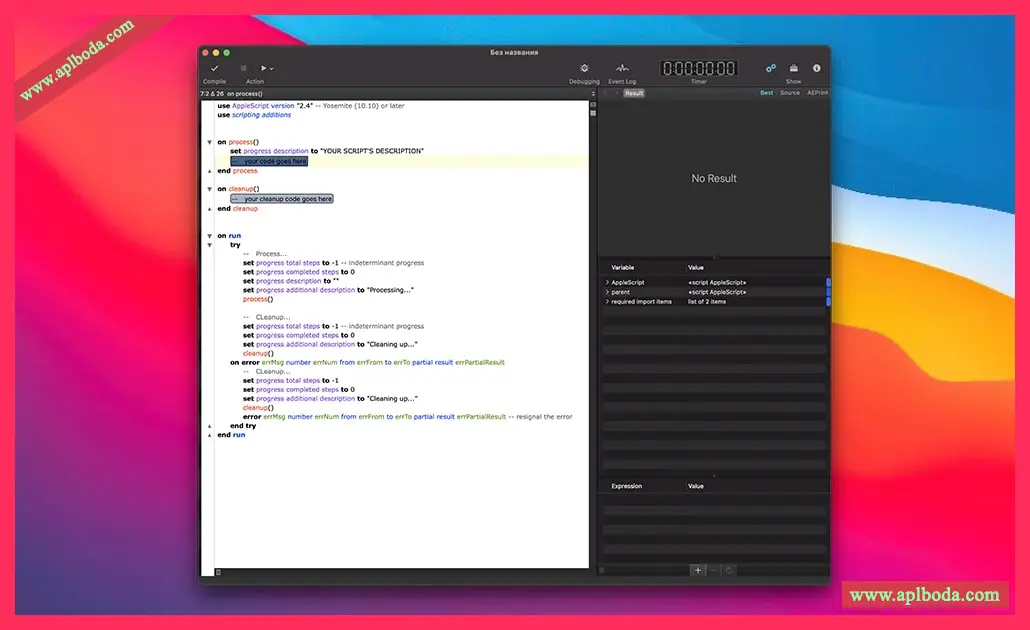Screen dimensions: 1030x630
Task: Click fold marker beside 'end run'
Action: coord(210,435)
